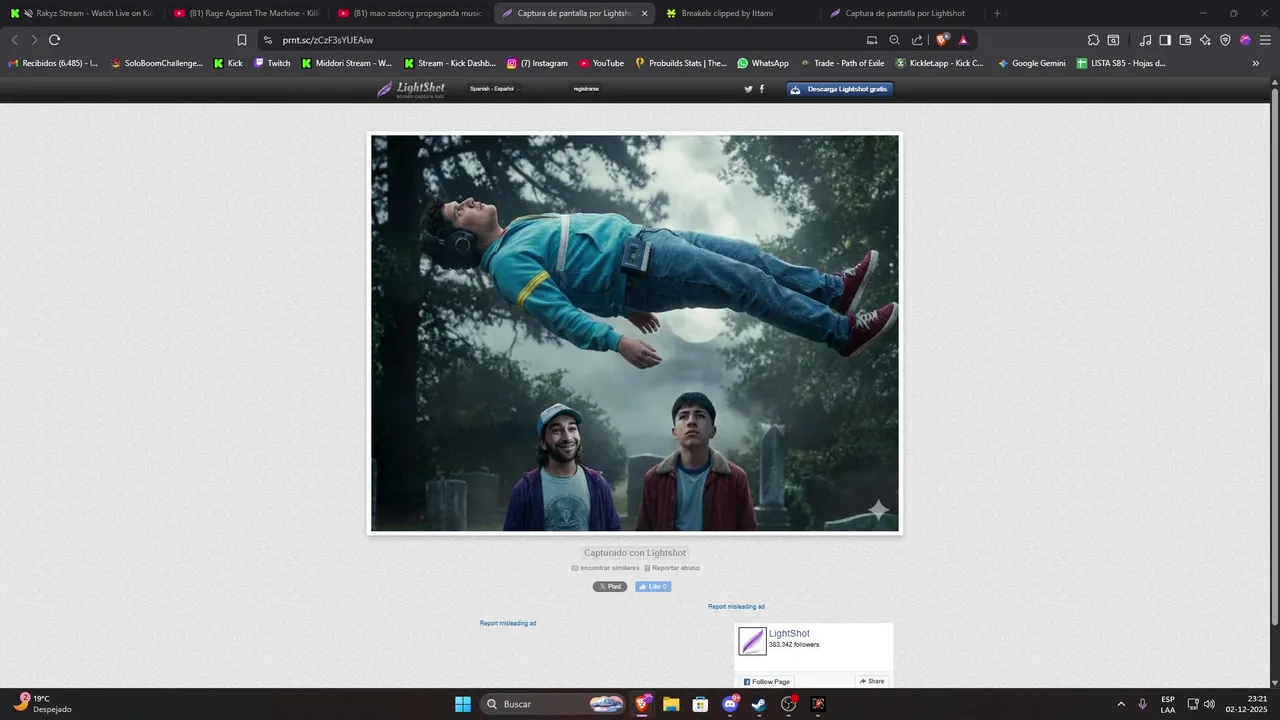Image resolution: width=1280 pixels, height=720 pixels.
Task: Open Microsoft Store from the taskbar
Action: [700, 704]
